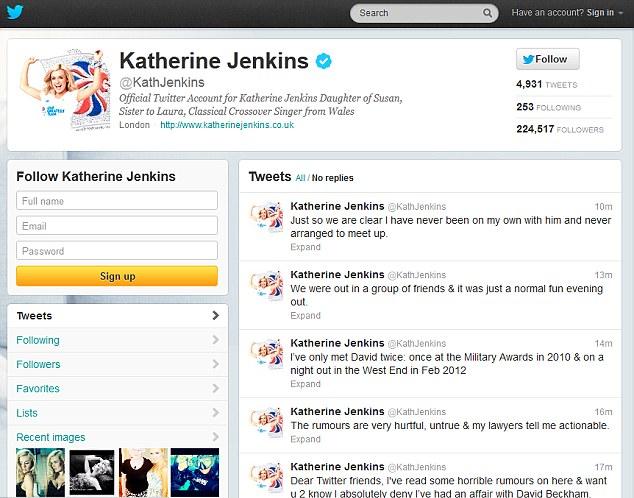Screen dimensions: 634x498
Task: Select Tweets in the sidebar menu
Action: (118, 316)
